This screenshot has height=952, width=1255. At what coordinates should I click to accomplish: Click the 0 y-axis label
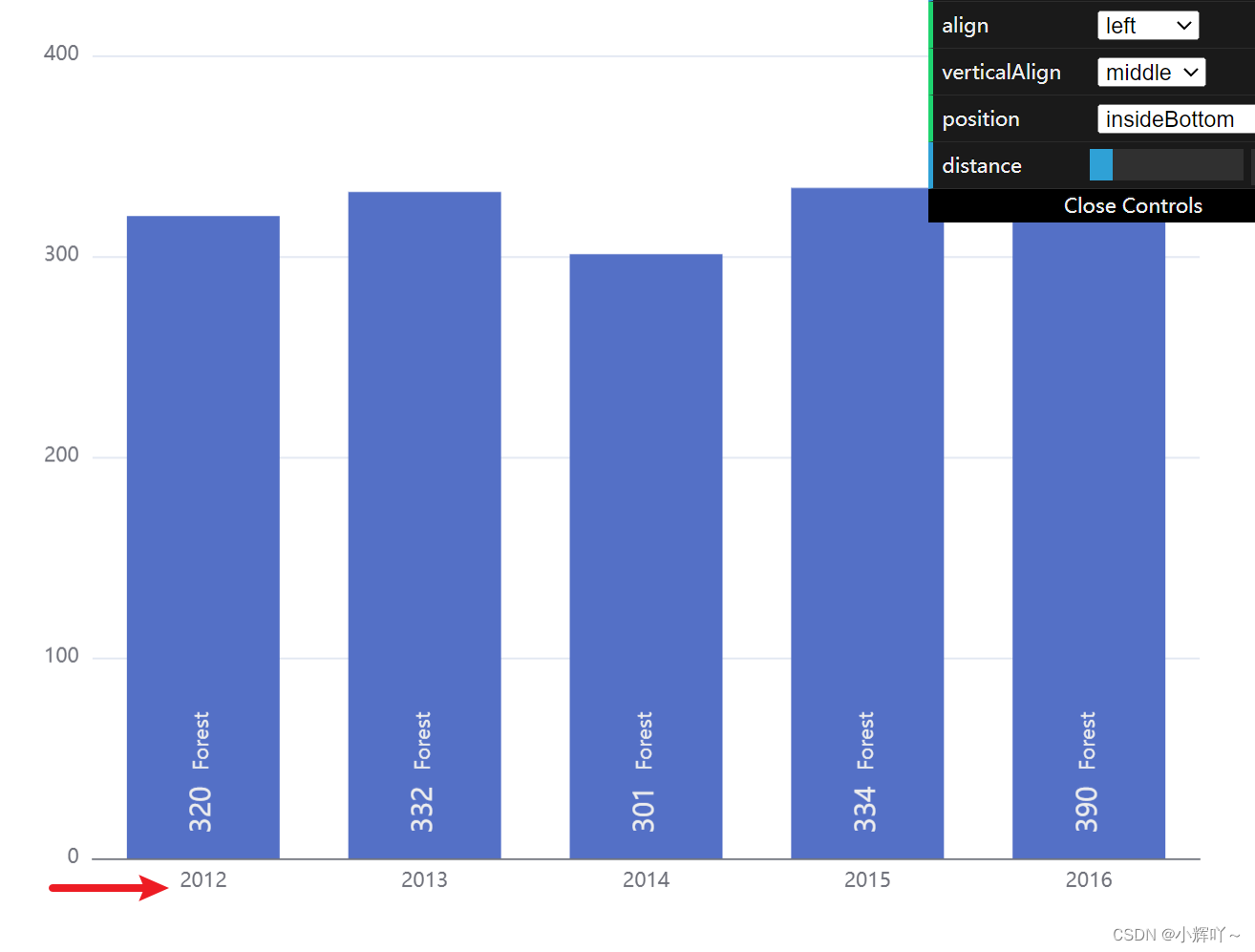(73, 857)
